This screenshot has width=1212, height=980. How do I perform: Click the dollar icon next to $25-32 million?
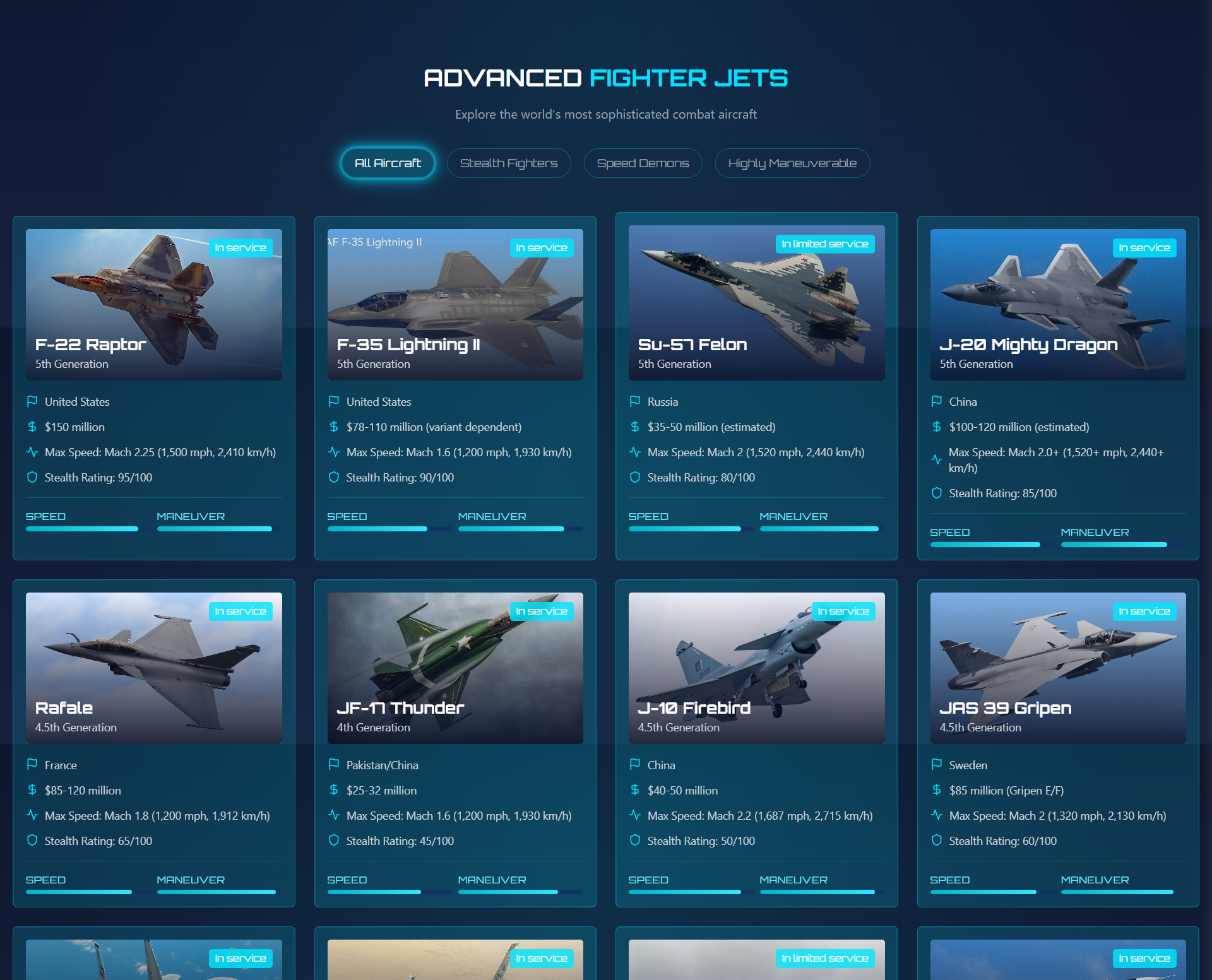334,790
